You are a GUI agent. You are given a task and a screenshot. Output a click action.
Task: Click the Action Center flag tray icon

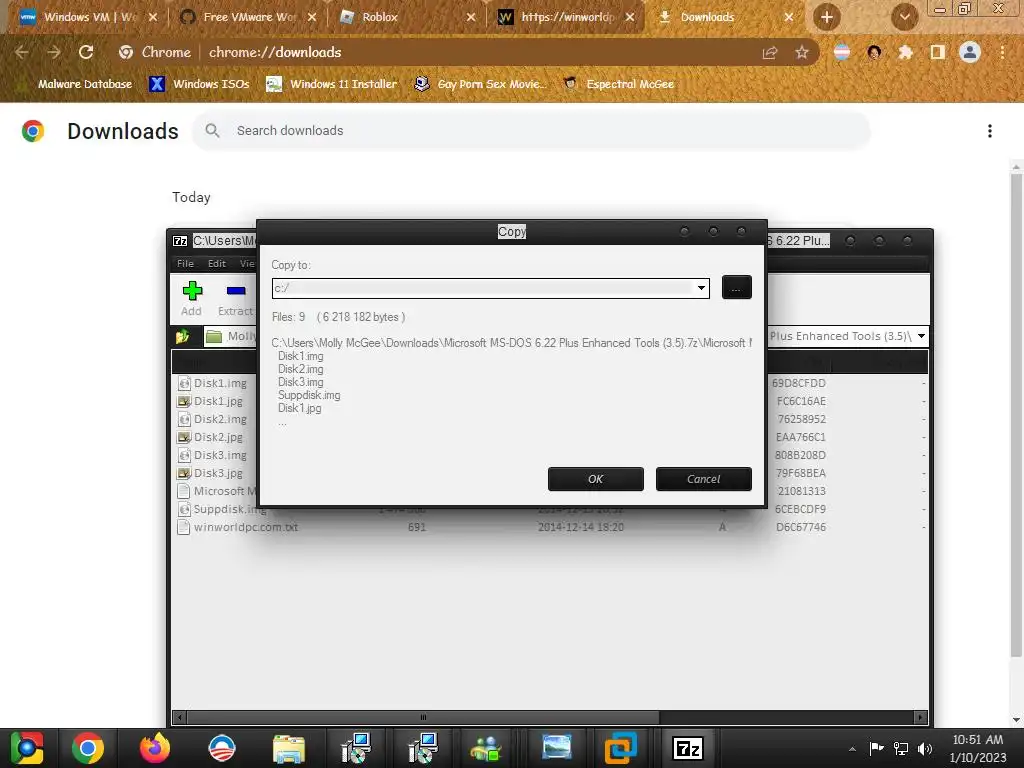click(x=876, y=748)
